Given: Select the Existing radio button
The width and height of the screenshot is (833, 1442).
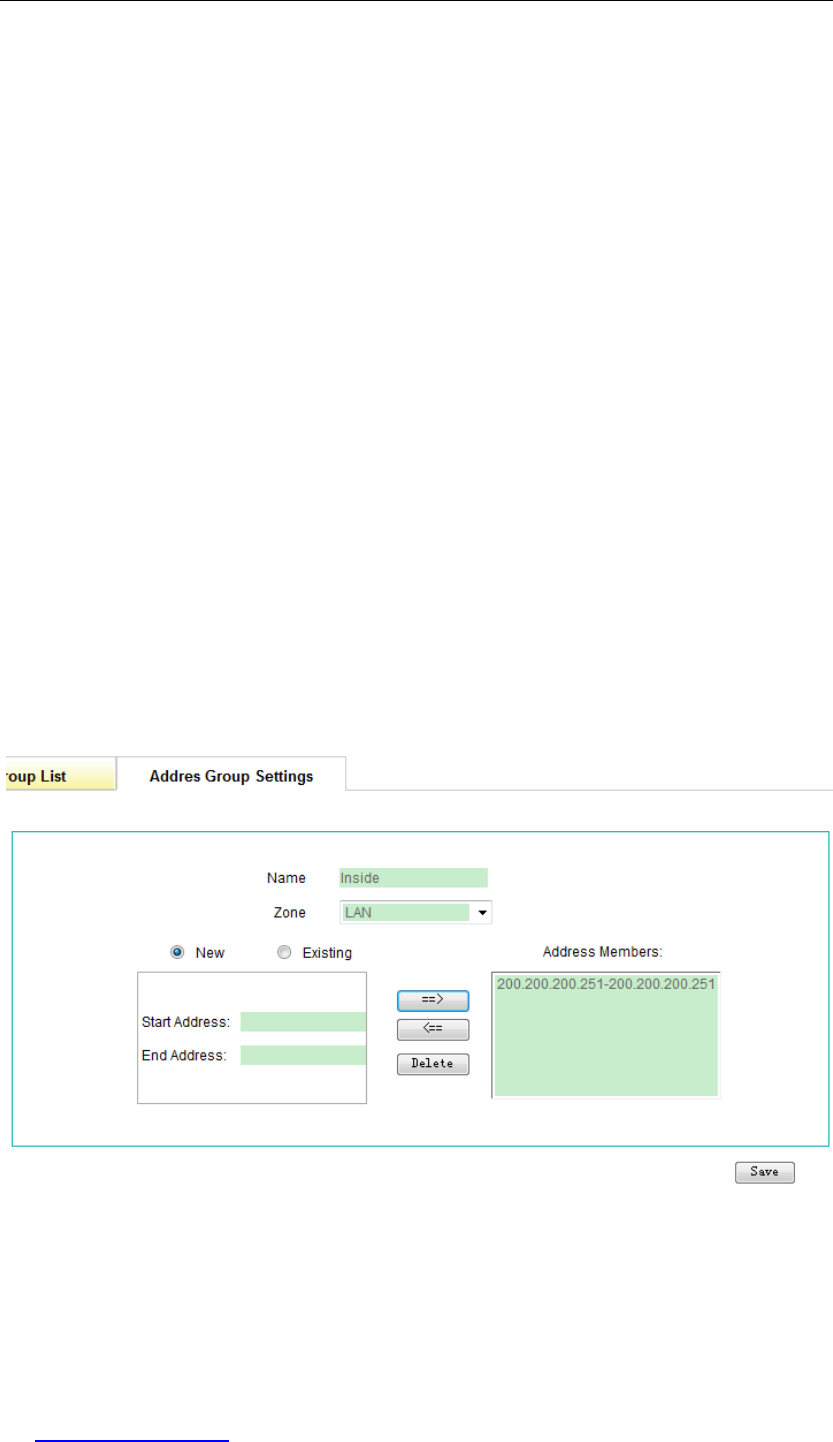Looking at the screenshot, I should tap(283, 953).
